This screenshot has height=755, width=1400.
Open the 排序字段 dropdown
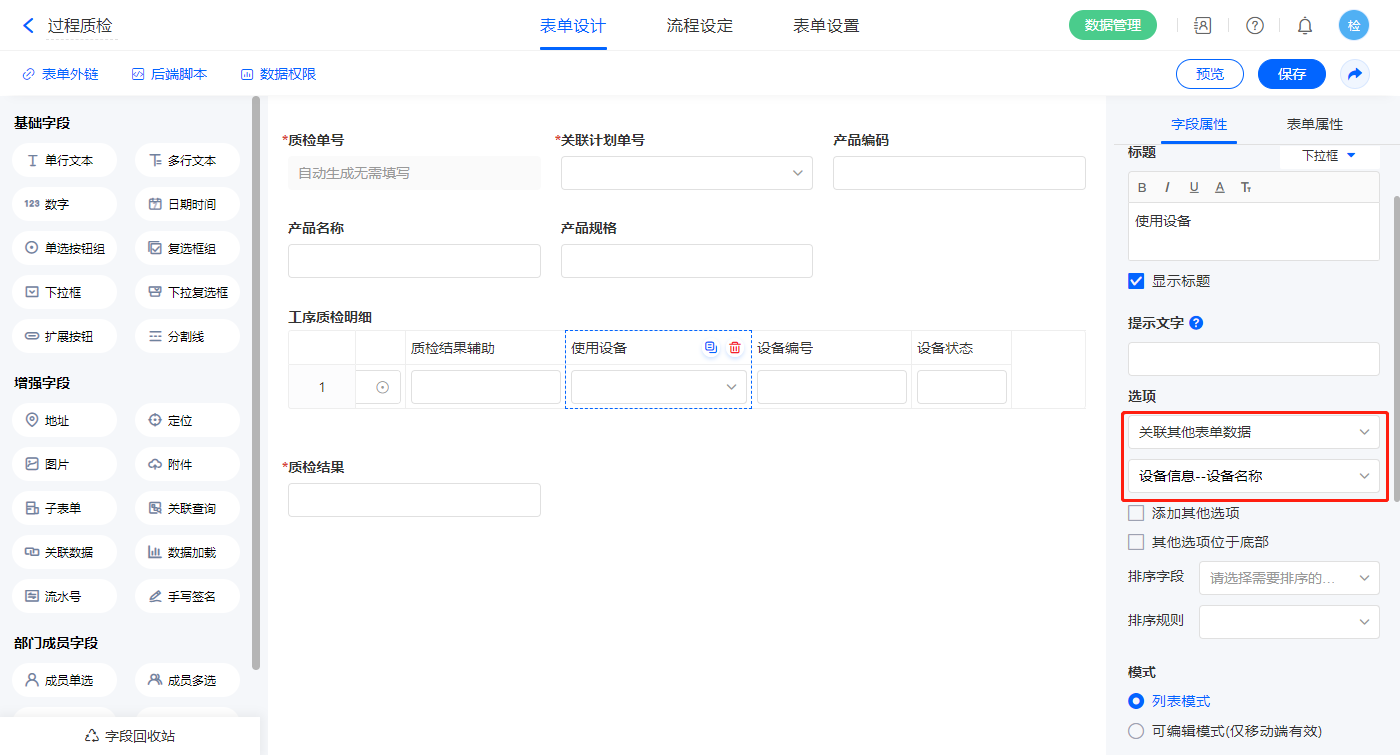tap(1288, 577)
